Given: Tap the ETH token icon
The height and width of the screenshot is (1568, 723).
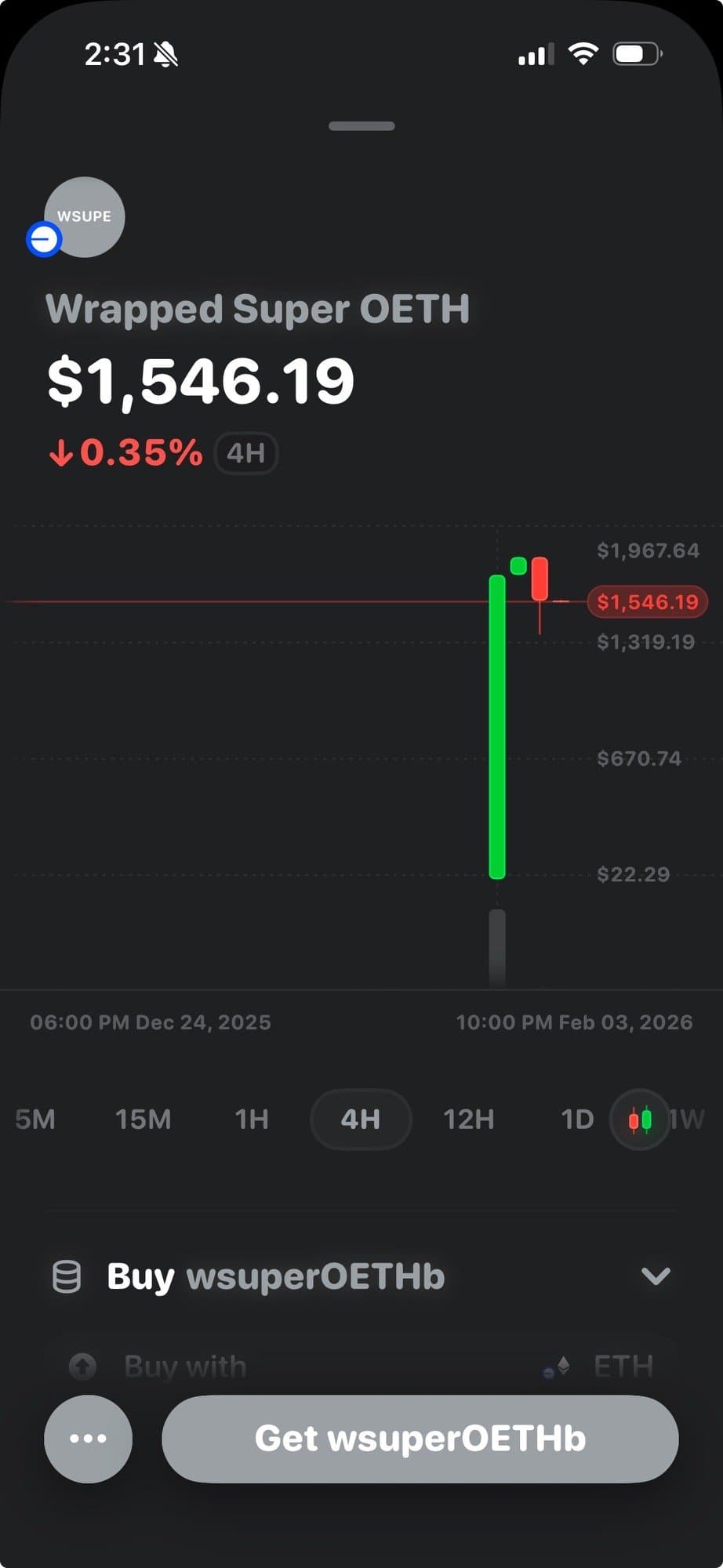Looking at the screenshot, I should [x=561, y=1367].
